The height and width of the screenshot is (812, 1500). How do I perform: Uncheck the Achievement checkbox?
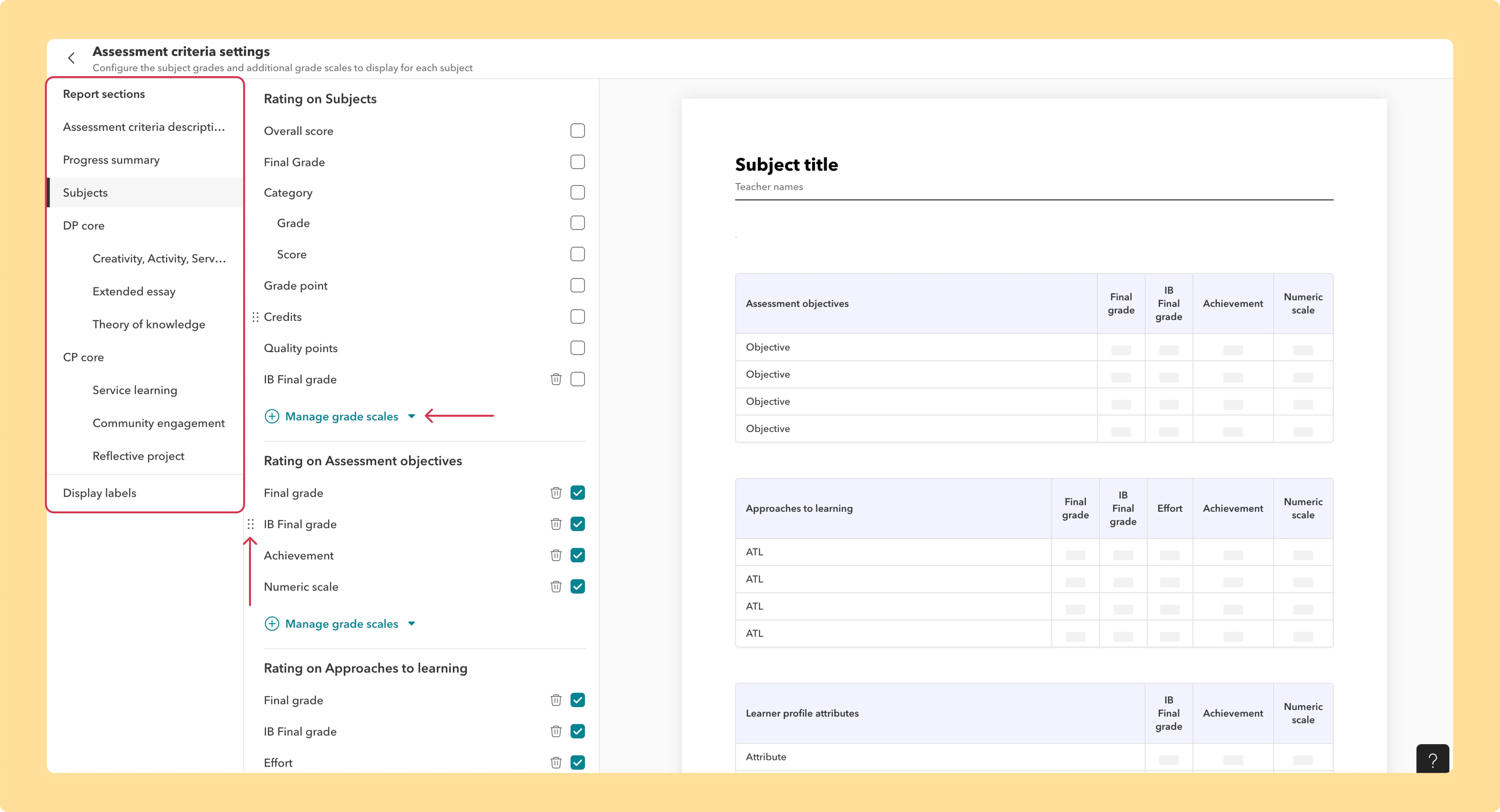[578, 555]
